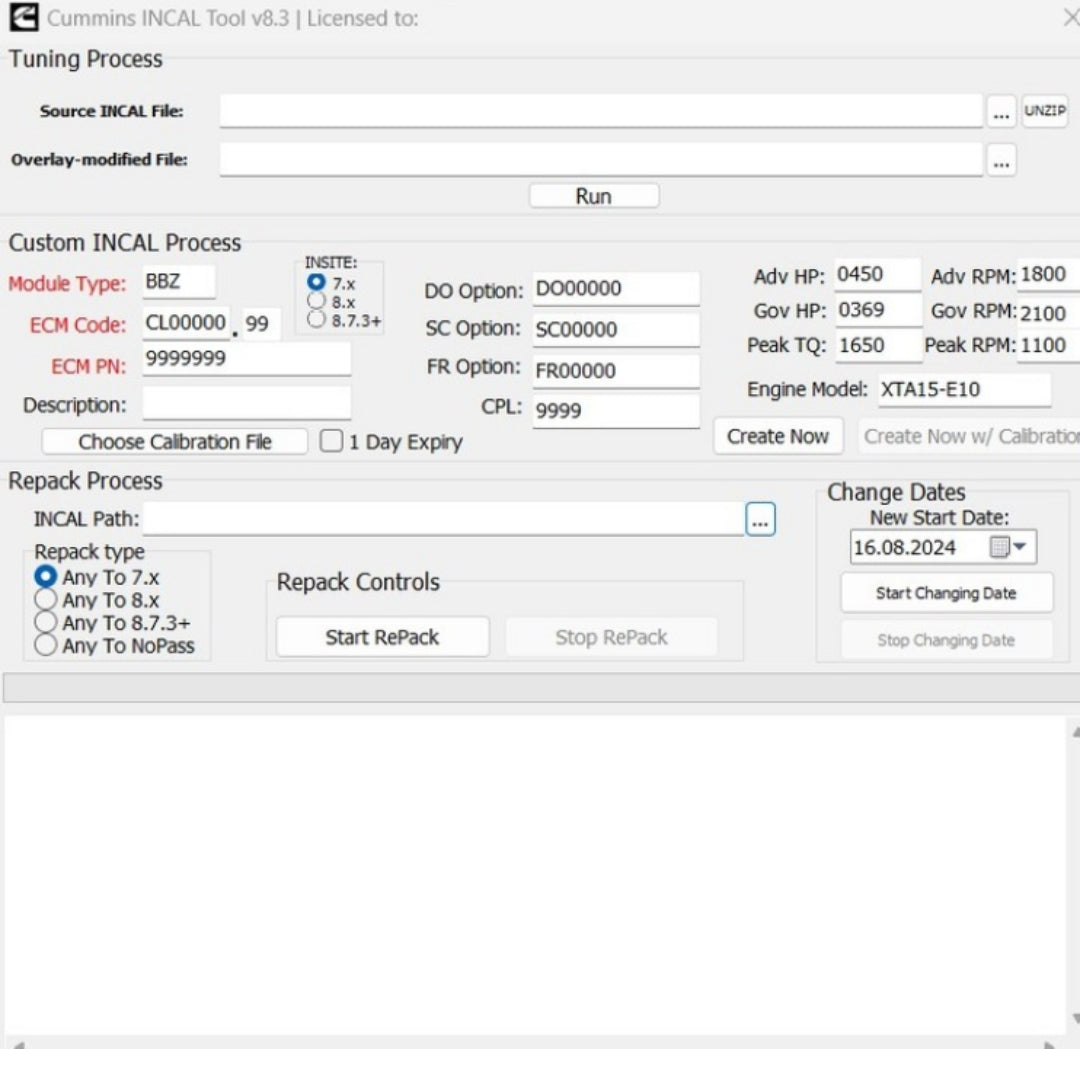This screenshot has width=1080, height=1080.
Task: Click the 'Custom INCAL Process' section heading
Action: click(125, 243)
